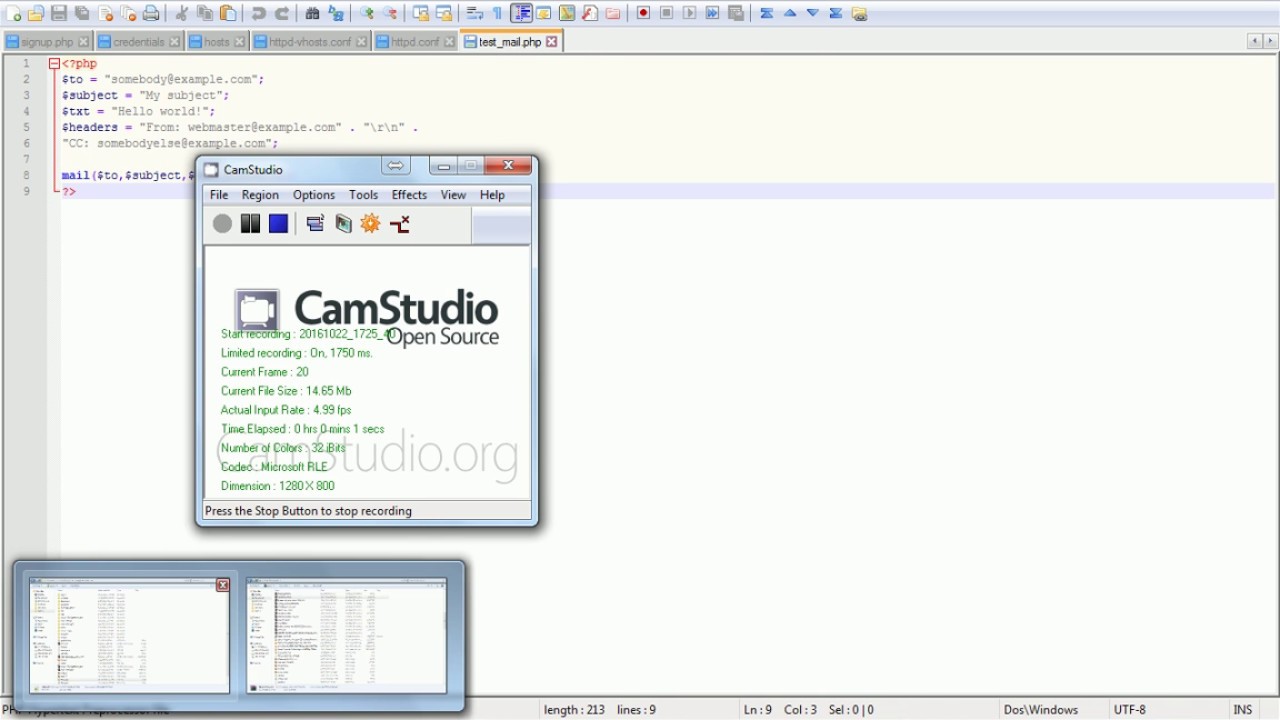This screenshot has height=720, width=1280.
Task: Click the Print toolbar icon
Action: click(151, 14)
